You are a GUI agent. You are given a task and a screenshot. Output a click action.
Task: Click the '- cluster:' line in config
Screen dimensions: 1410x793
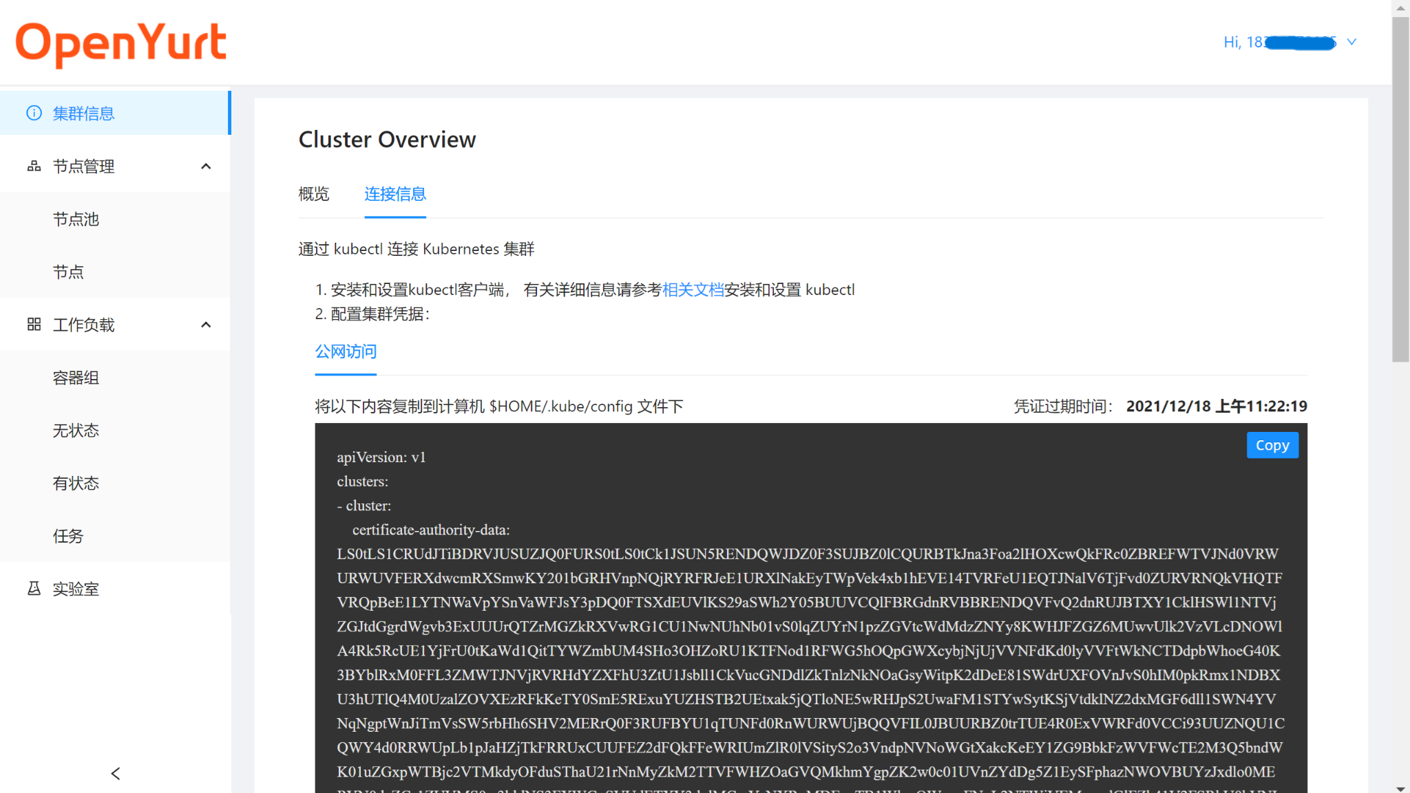pyautogui.click(x=364, y=506)
